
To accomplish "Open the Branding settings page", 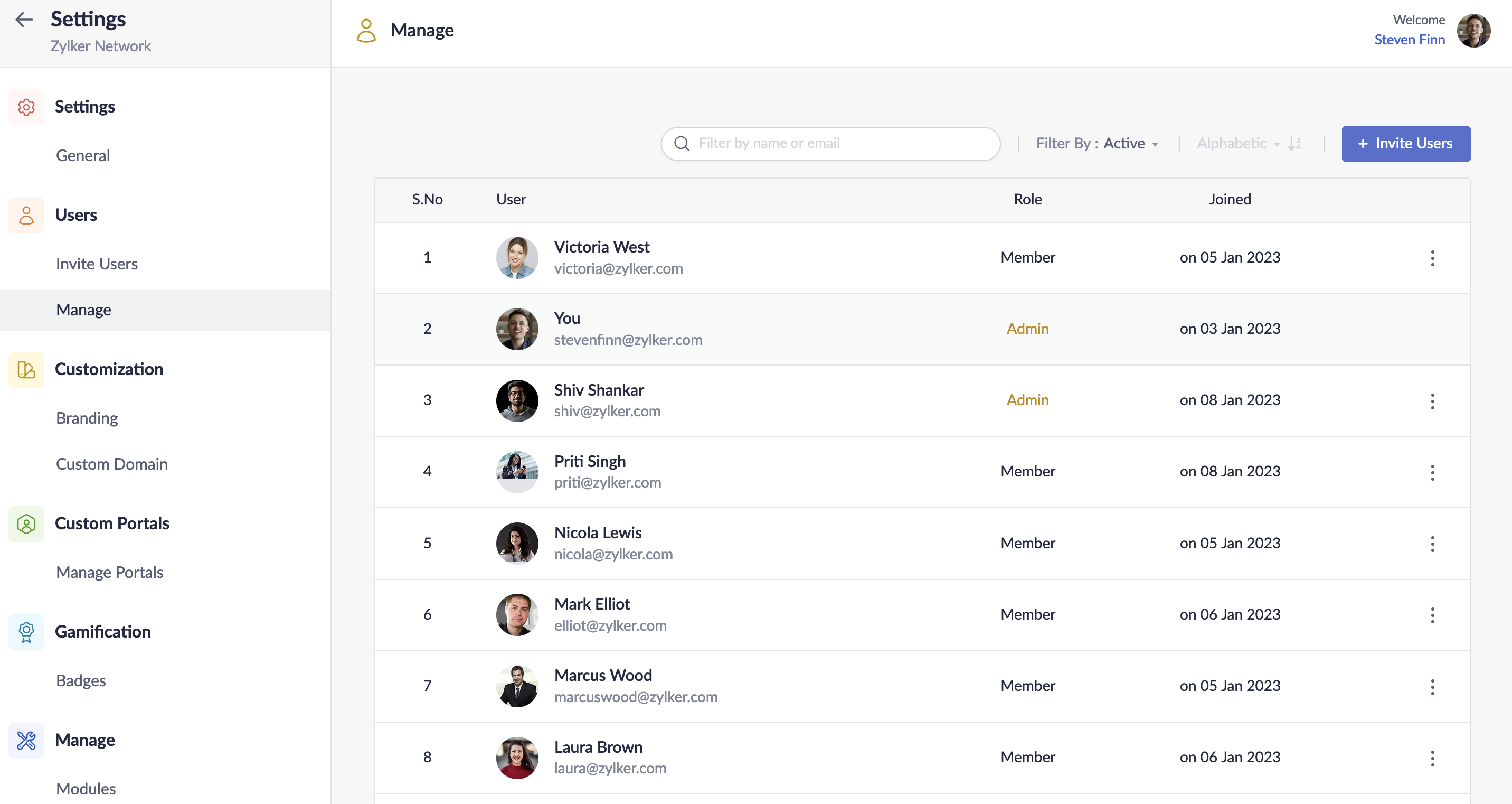I will point(87,418).
